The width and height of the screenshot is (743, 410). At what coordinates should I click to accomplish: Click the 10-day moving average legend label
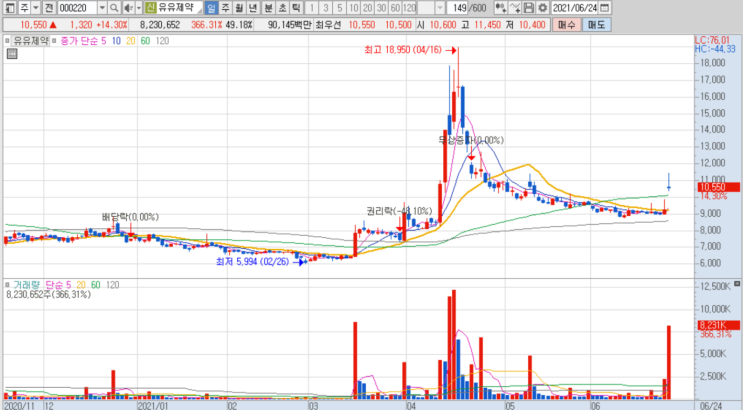tap(116, 41)
